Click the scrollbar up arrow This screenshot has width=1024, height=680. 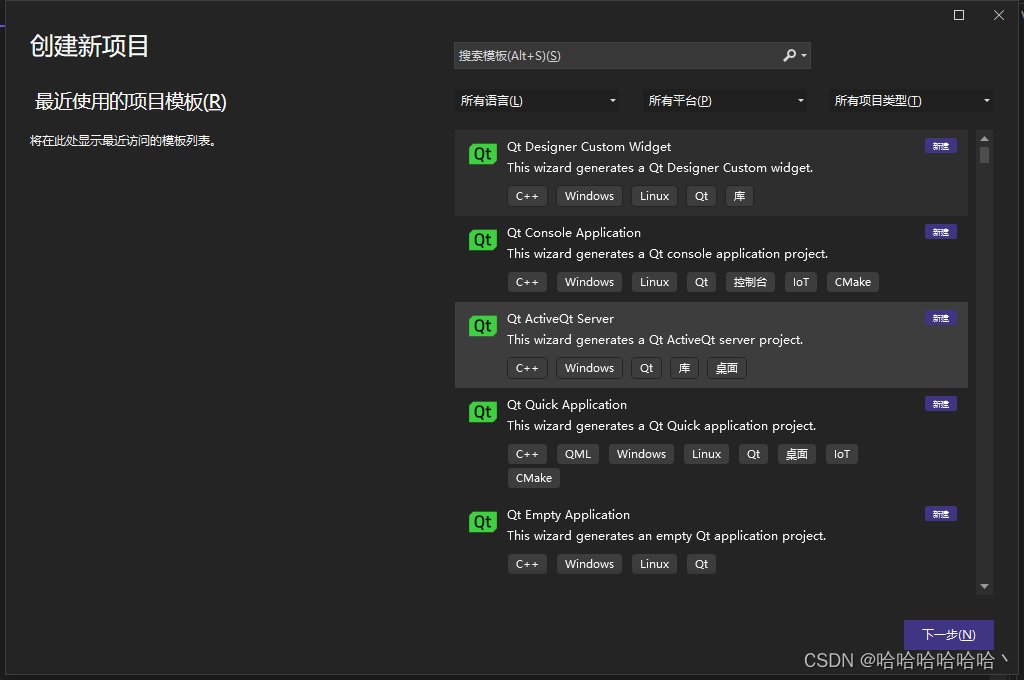point(984,138)
